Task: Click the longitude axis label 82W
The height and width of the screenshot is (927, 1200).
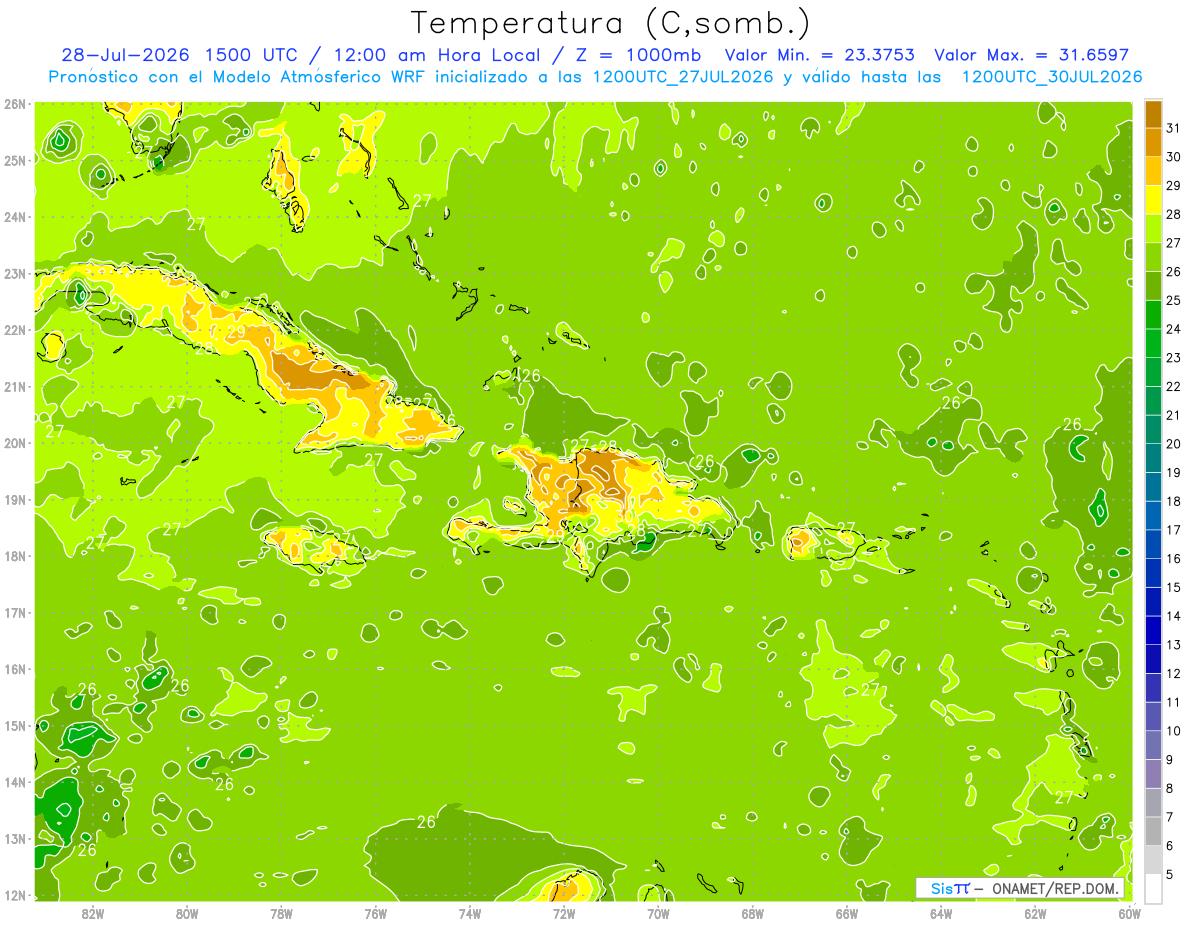Action: coord(92,914)
